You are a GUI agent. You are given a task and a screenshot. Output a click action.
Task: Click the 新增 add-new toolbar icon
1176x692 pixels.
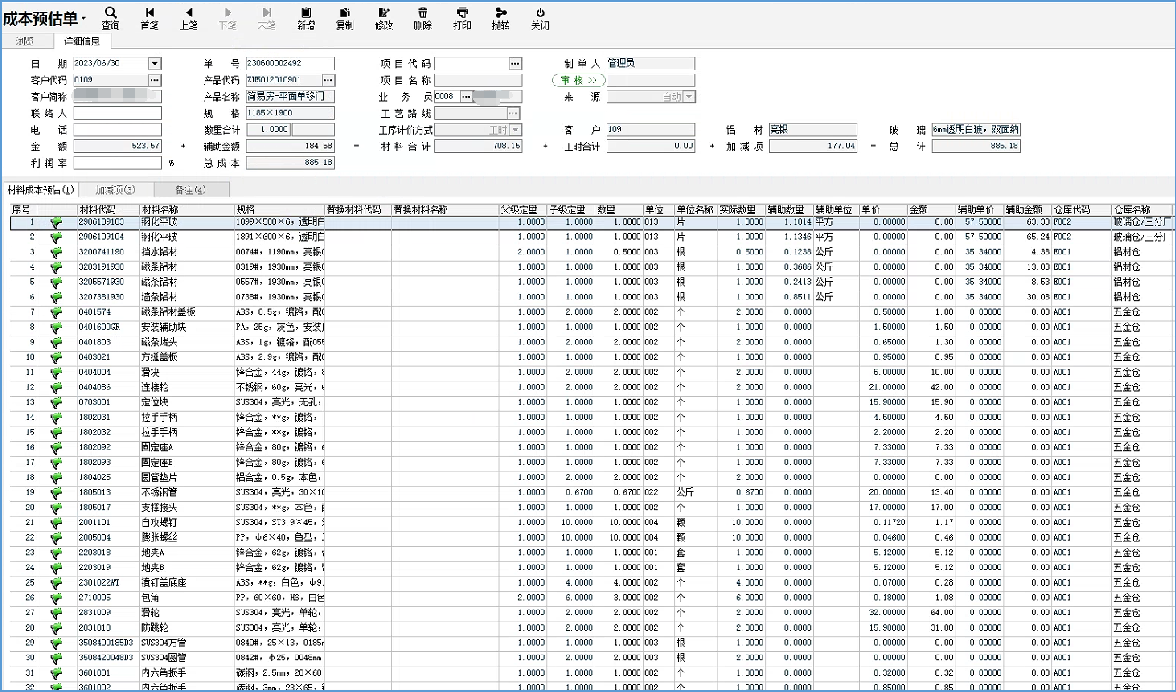click(305, 18)
